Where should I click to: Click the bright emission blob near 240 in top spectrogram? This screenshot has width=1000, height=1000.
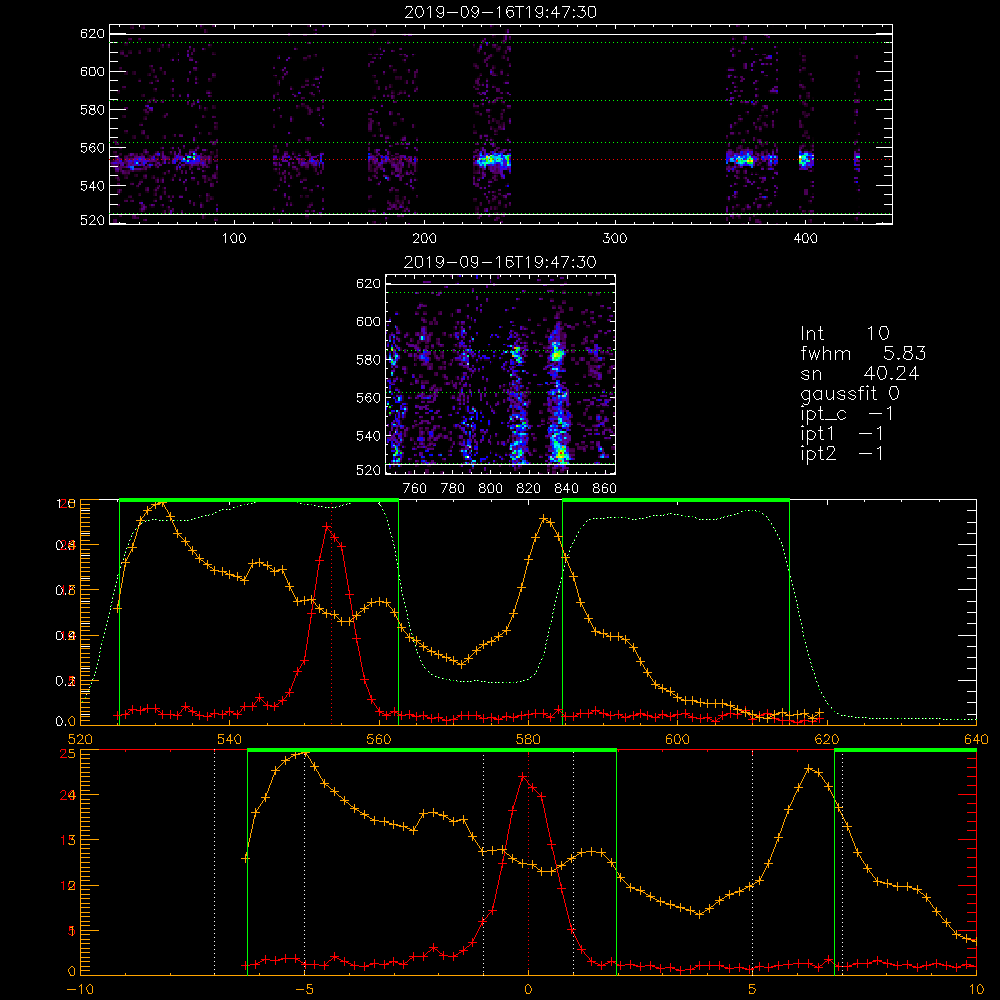493,160
